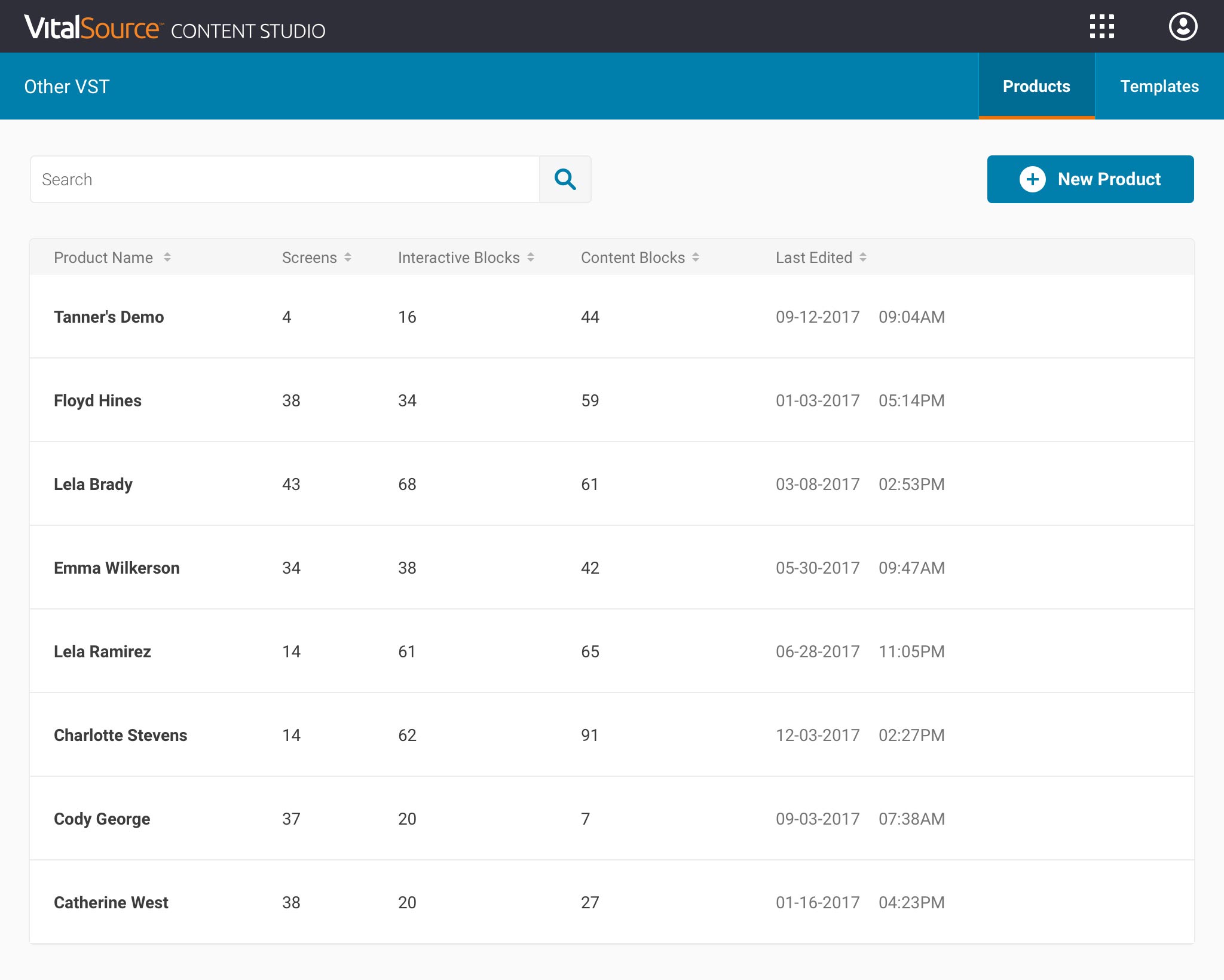Create a New Product

tap(1090, 179)
